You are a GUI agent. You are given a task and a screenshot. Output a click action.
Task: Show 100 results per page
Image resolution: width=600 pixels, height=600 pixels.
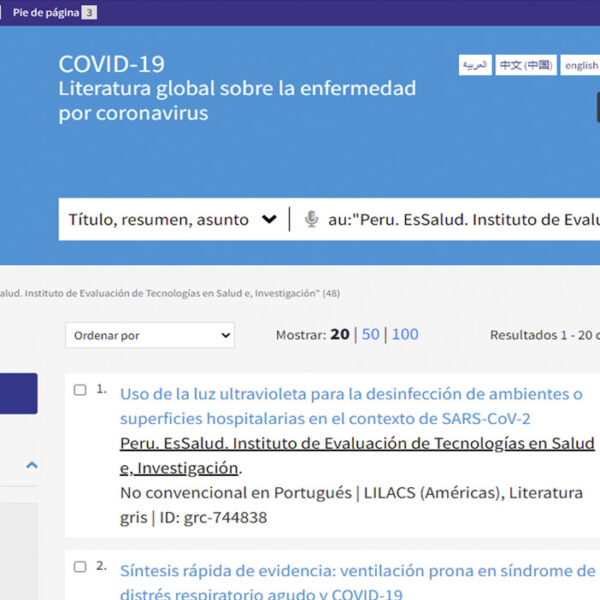point(405,334)
